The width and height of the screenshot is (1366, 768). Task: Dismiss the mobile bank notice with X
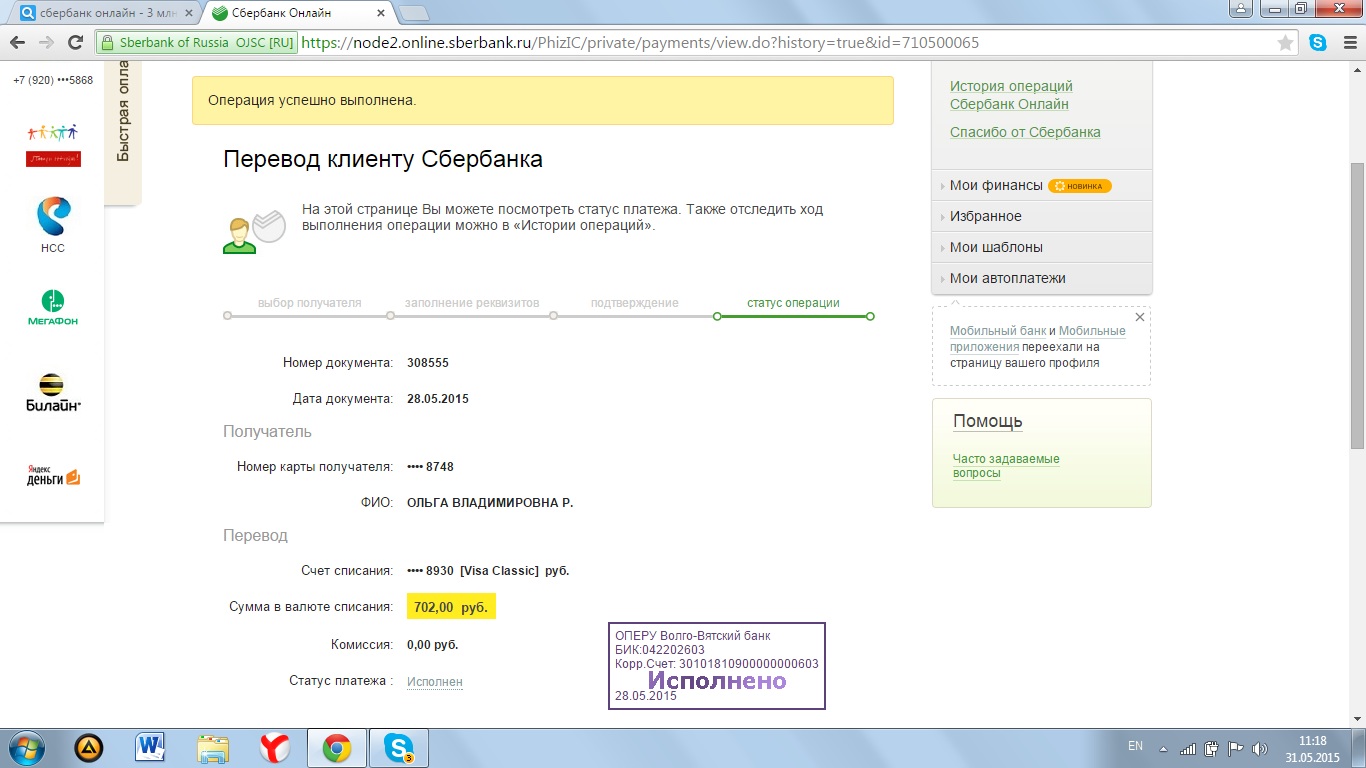pyautogui.click(x=1140, y=317)
